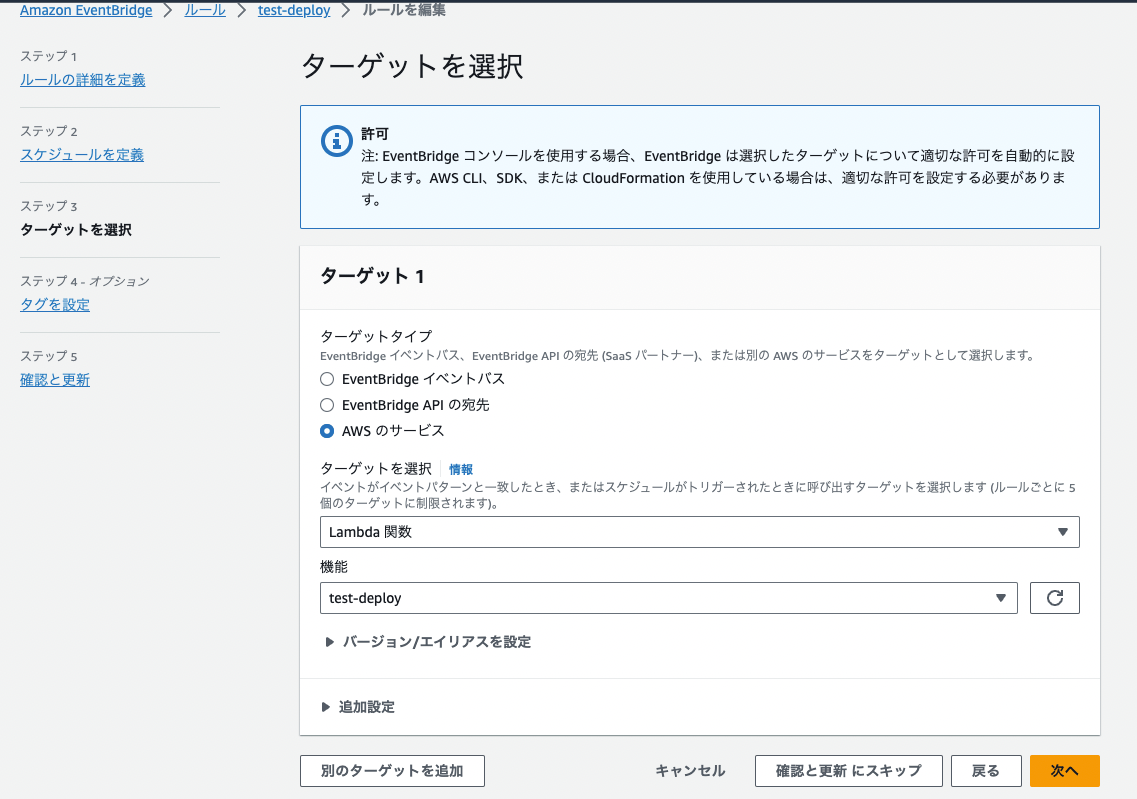Click the ターゲットタイプ label
The image size is (1137, 799).
coord(376,336)
